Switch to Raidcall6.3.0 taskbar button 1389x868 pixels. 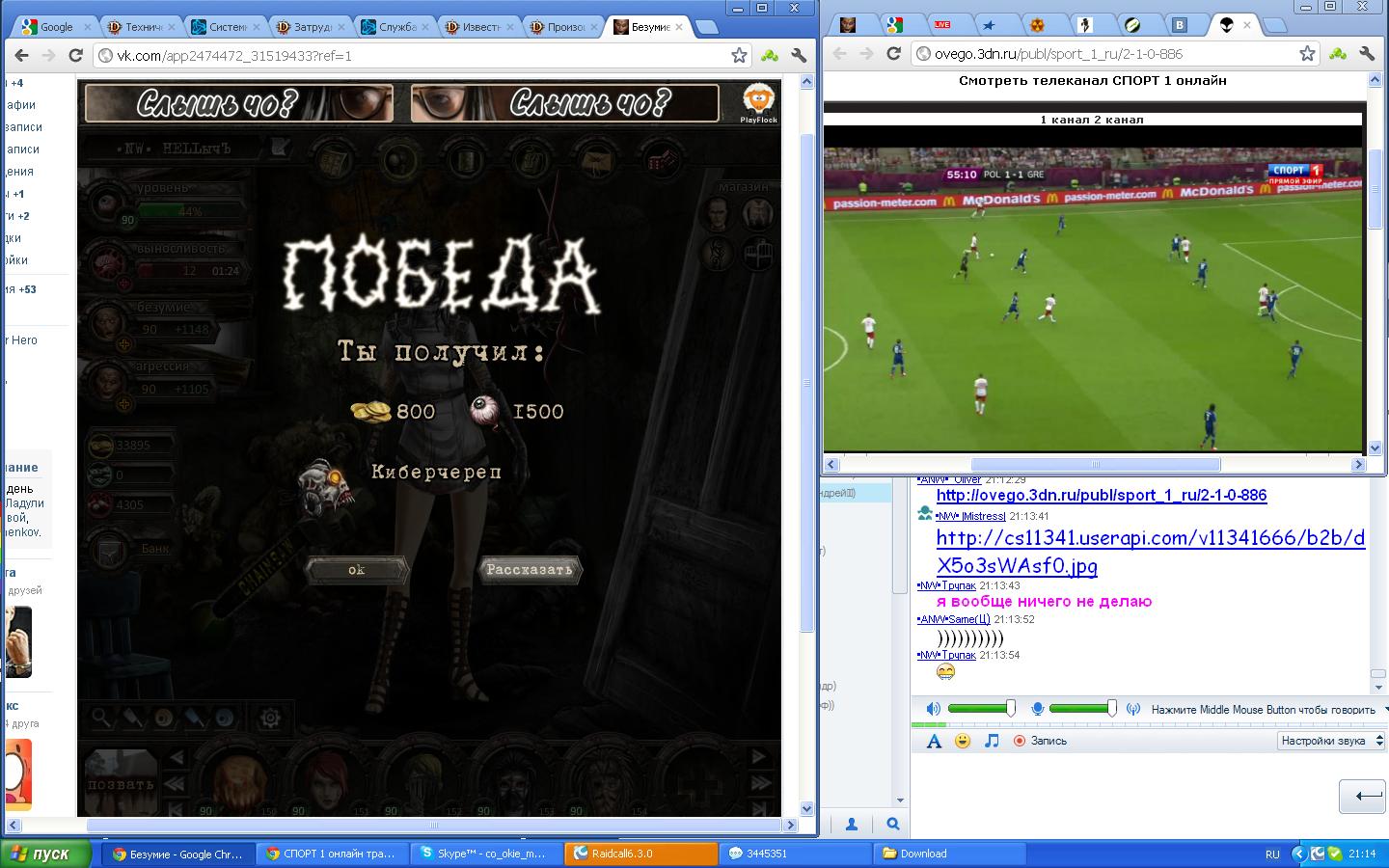[x=641, y=854]
